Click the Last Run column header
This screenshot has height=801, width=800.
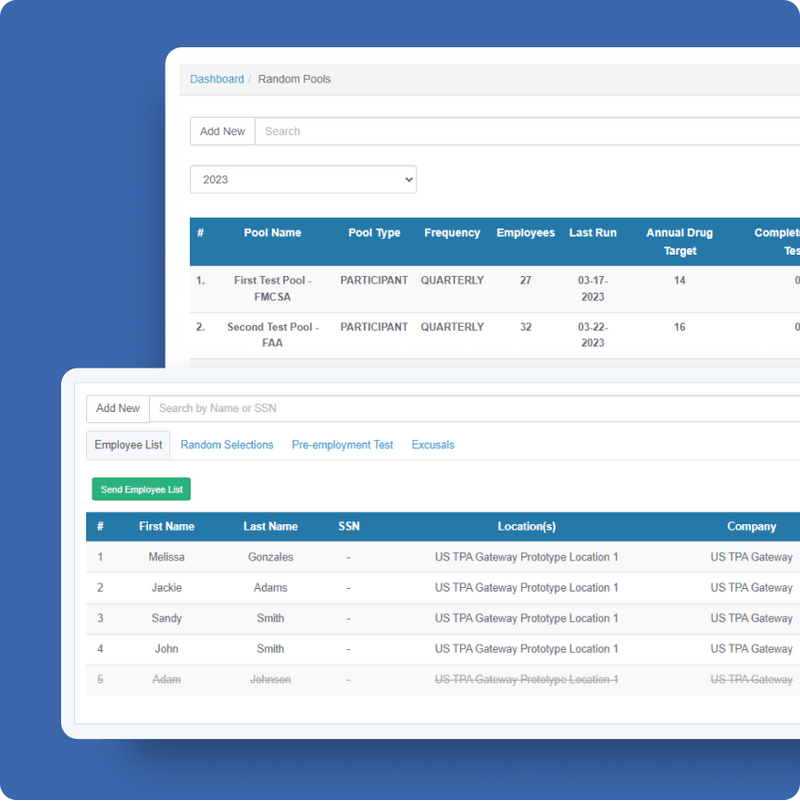pos(593,233)
